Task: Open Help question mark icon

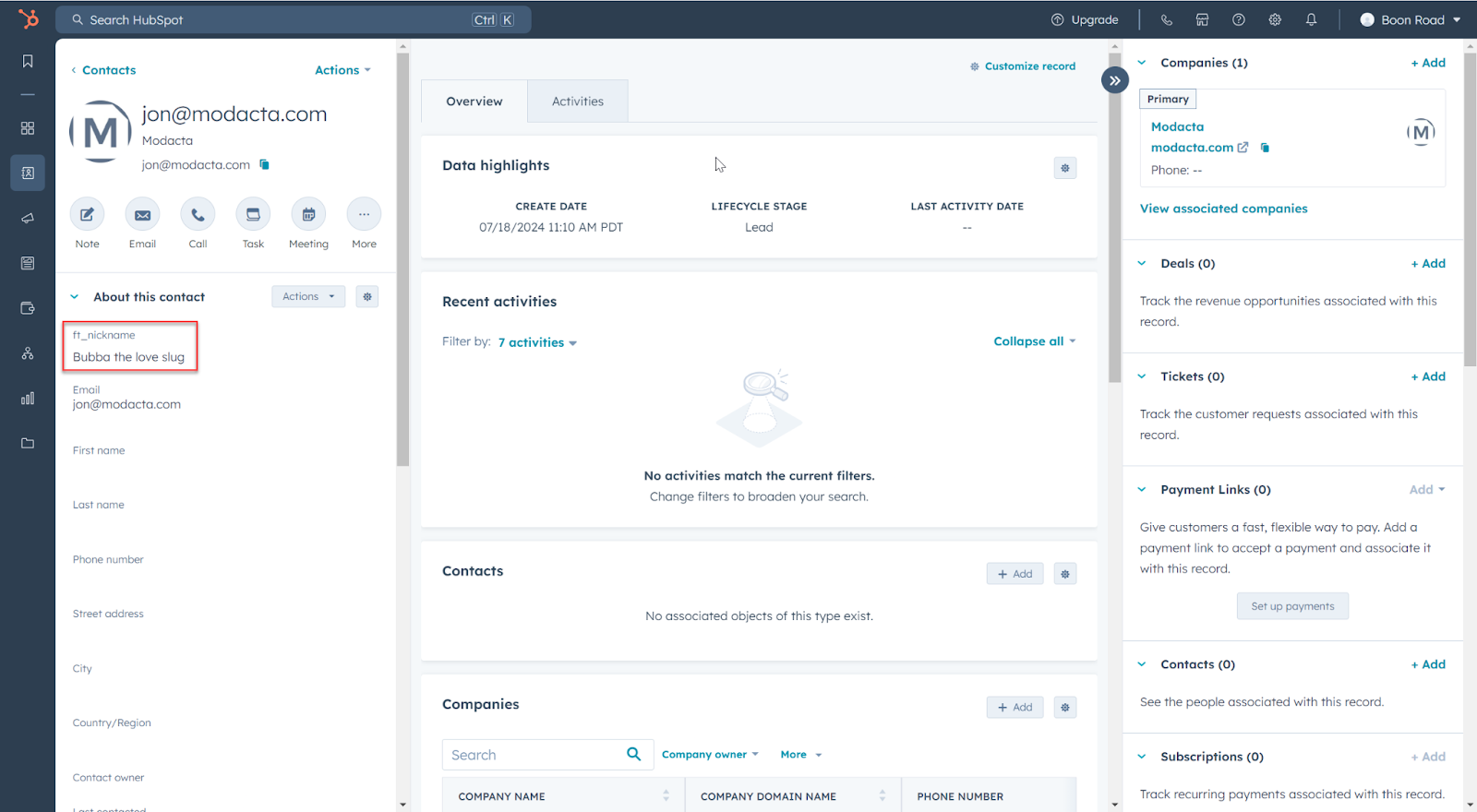Action: (x=1239, y=19)
